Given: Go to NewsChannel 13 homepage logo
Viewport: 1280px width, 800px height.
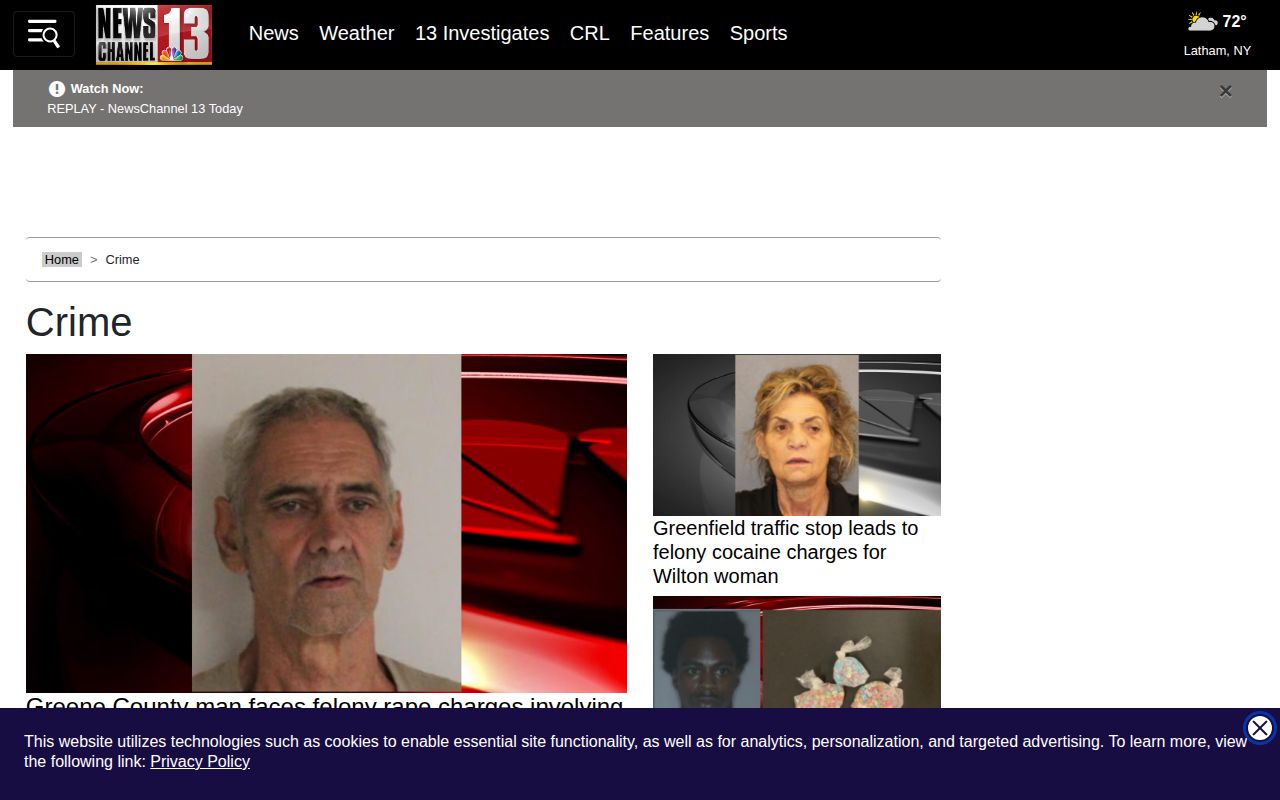Looking at the screenshot, I should pyautogui.click(x=154, y=35).
